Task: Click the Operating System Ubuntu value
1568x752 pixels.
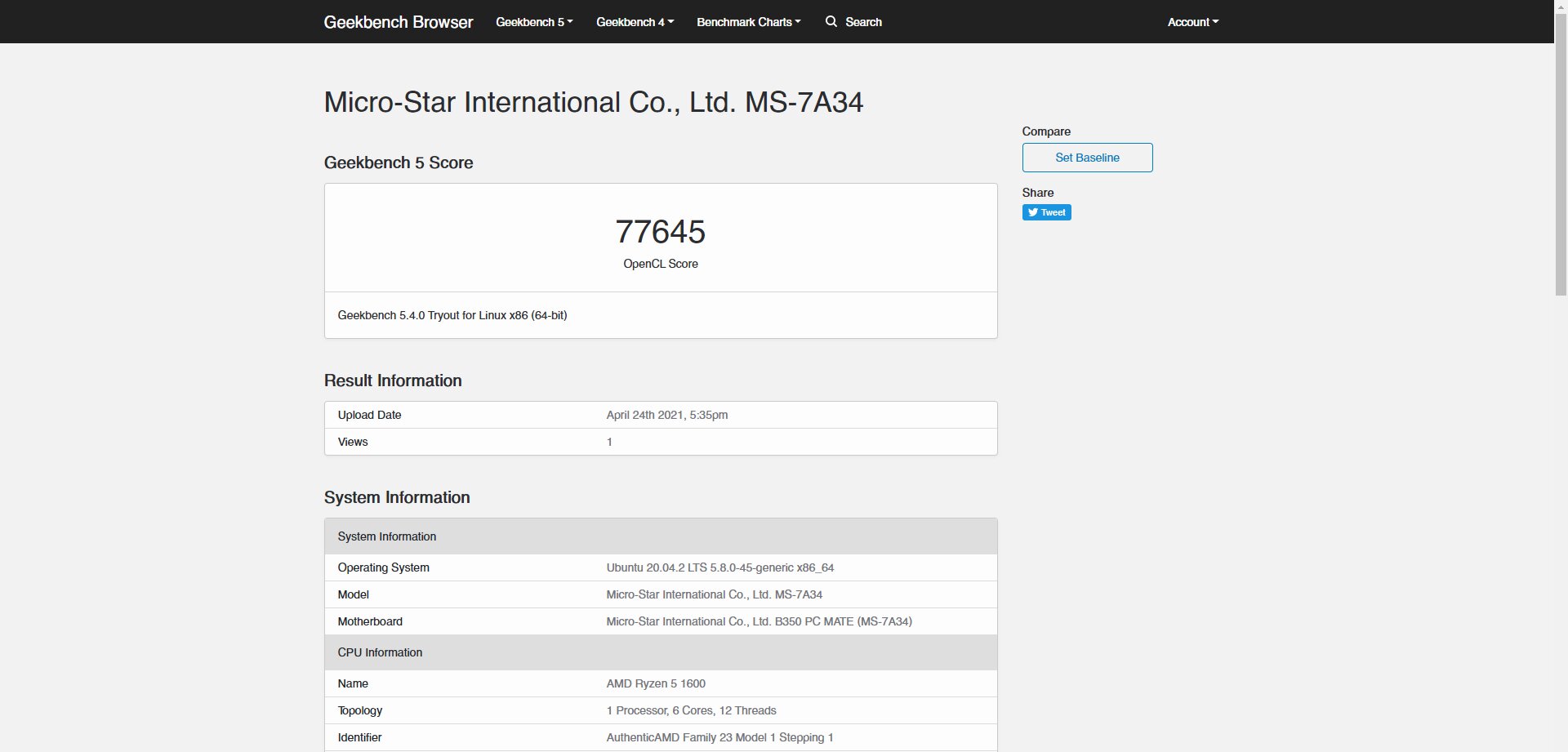Action: 720,567
